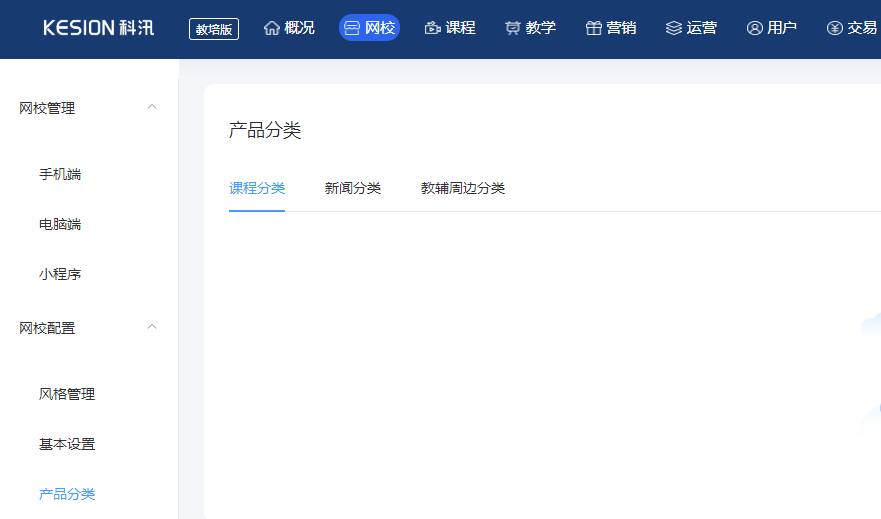Click the home icon beside 概况
This screenshot has width=881, height=519.
point(272,28)
